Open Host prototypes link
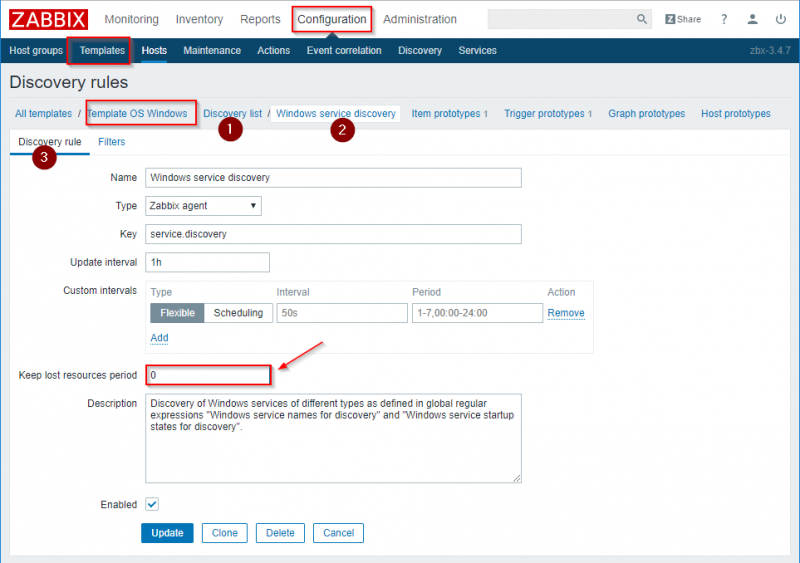 736,113
